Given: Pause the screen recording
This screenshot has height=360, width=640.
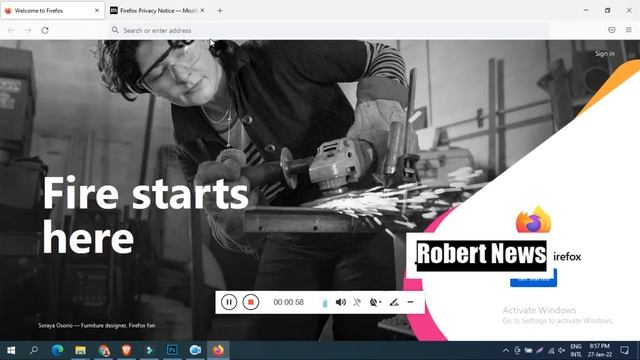Looking at the screenshot, I should (229, 302).
